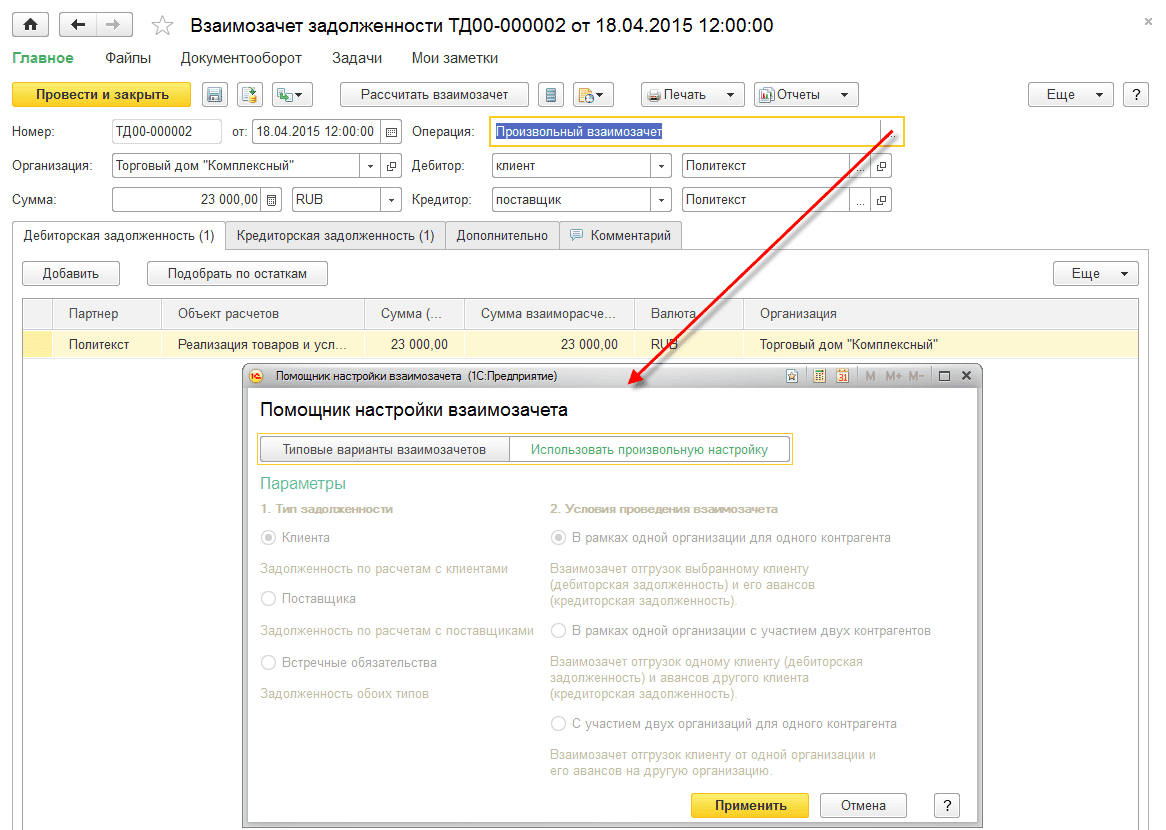Switch to Дебиторская задолженность (1) tab

[x=119, y=235]
